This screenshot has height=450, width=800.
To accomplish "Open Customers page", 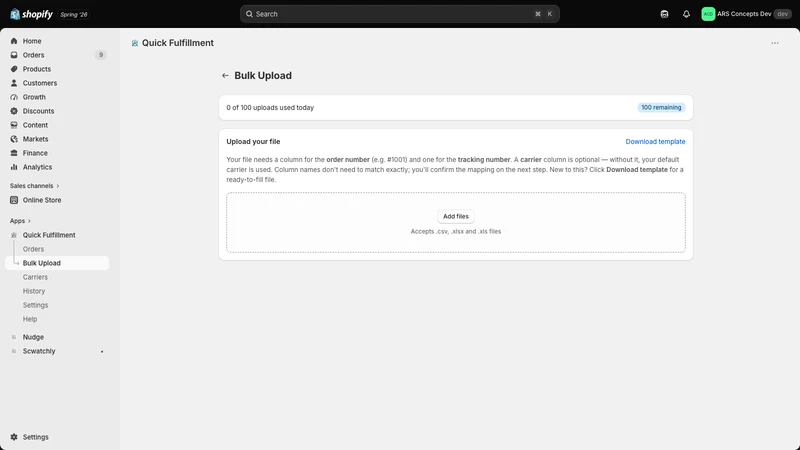I will [x=40, y=83].
